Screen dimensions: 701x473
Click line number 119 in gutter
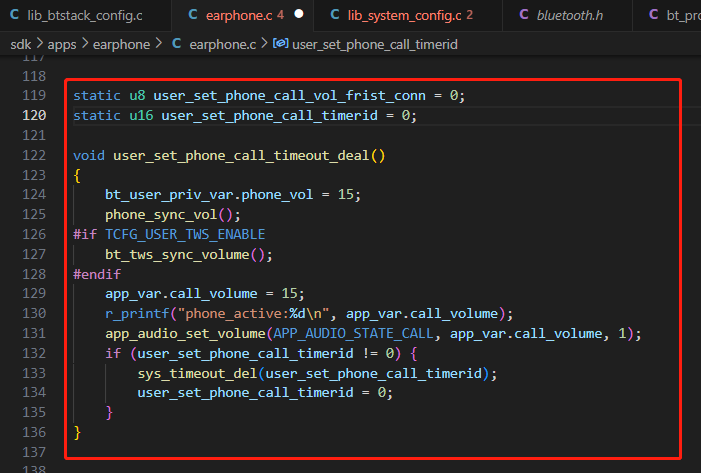point(34,95)
